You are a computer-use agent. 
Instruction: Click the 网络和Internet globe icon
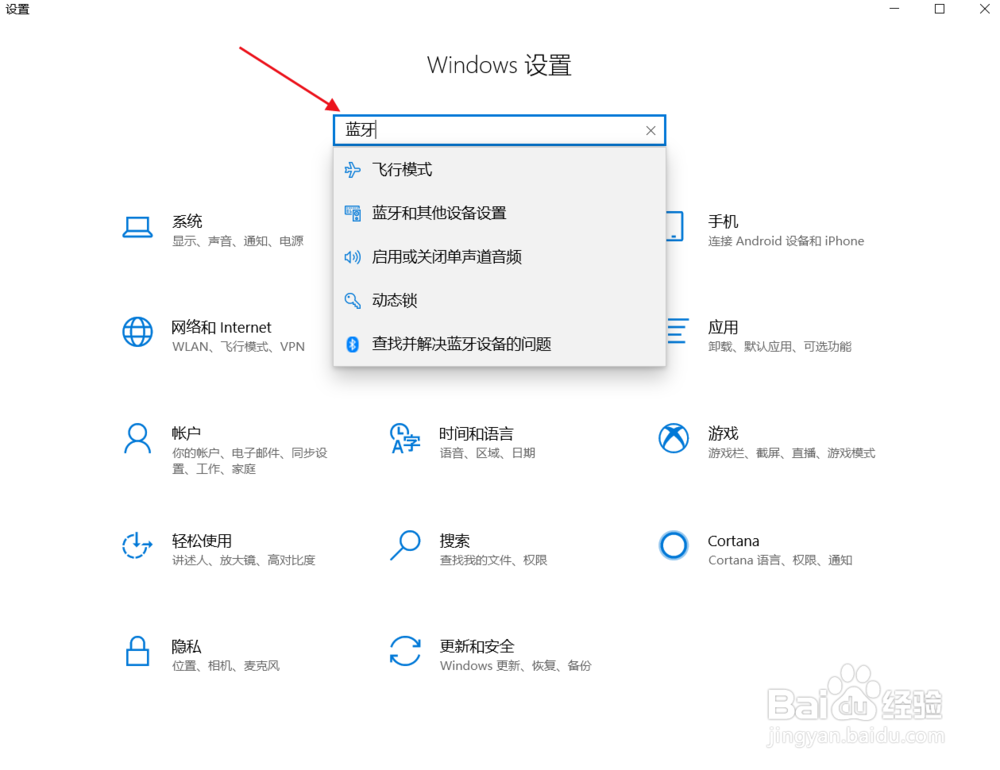pyautogui.click(x=137, y=332)
